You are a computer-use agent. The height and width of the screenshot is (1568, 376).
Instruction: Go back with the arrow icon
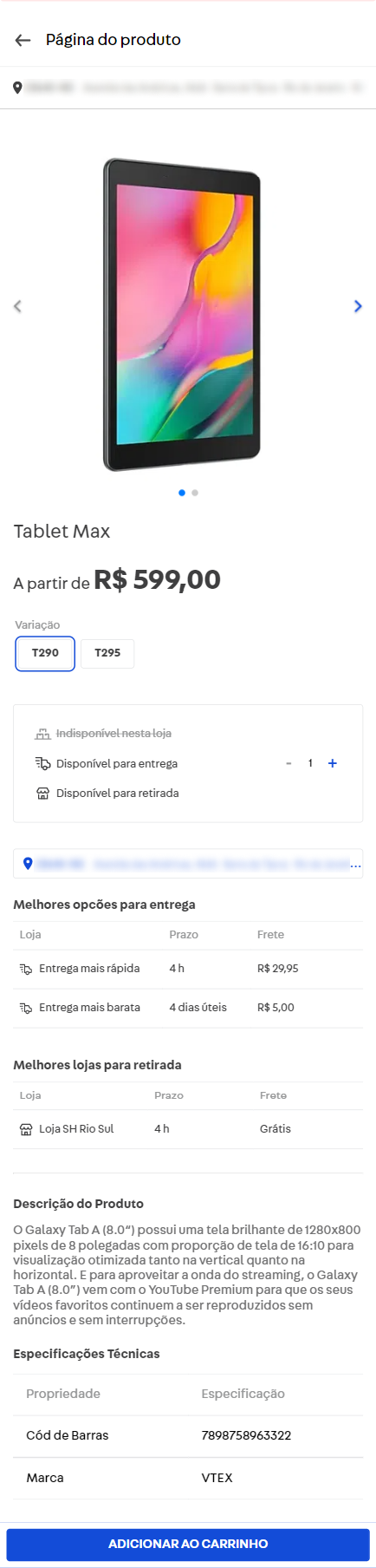pyautogui.click(x=23, y=40)
